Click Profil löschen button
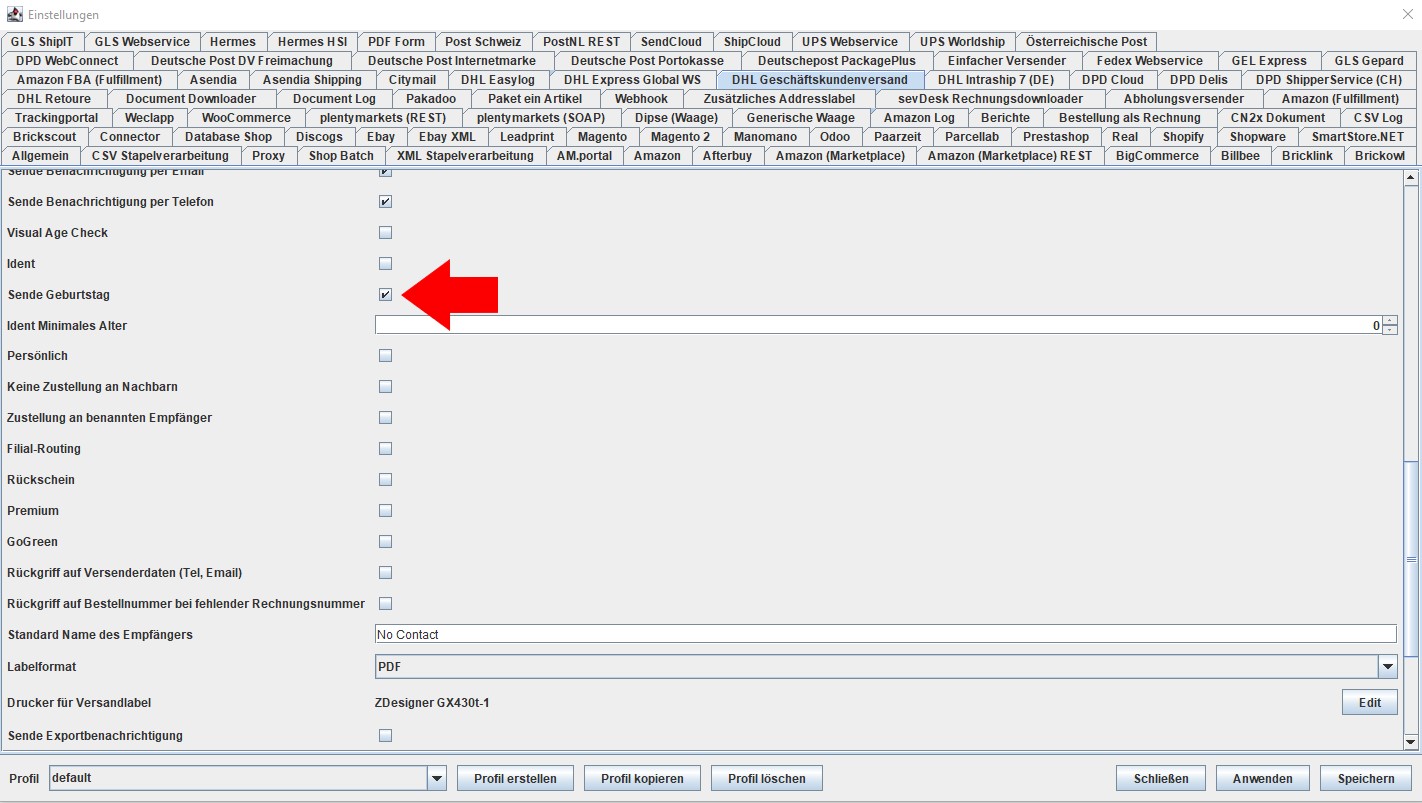The width and height of the screenshot is (1422, 803). 767,779
